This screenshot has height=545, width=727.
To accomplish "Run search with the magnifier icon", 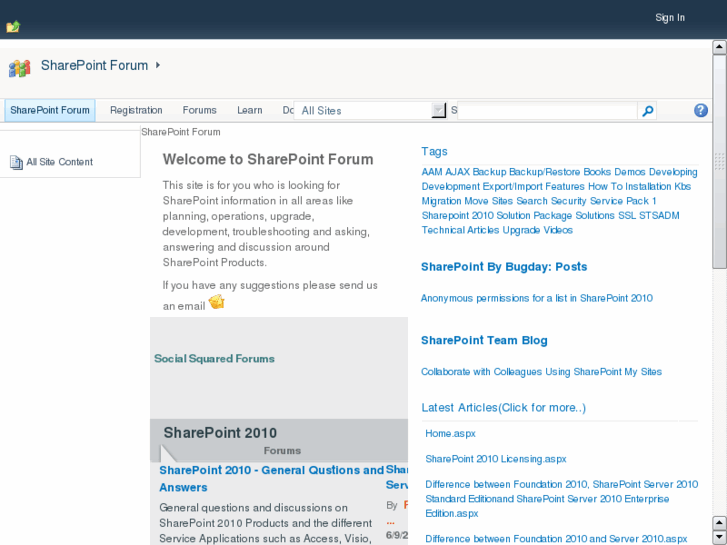I will (x=648, y=111).
